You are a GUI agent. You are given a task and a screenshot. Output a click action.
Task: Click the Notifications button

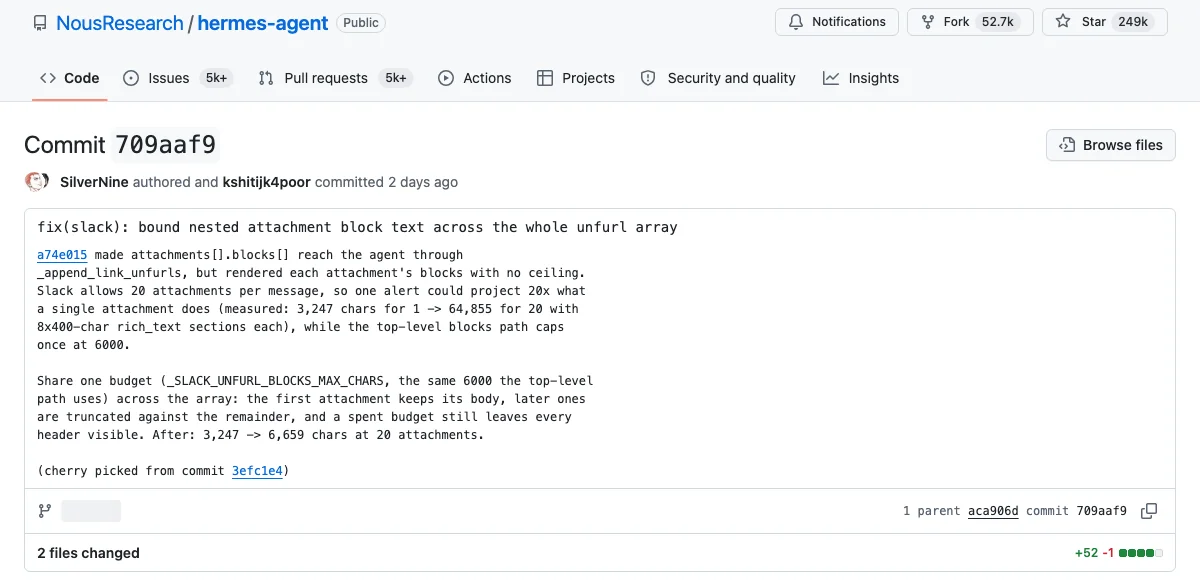837,22
